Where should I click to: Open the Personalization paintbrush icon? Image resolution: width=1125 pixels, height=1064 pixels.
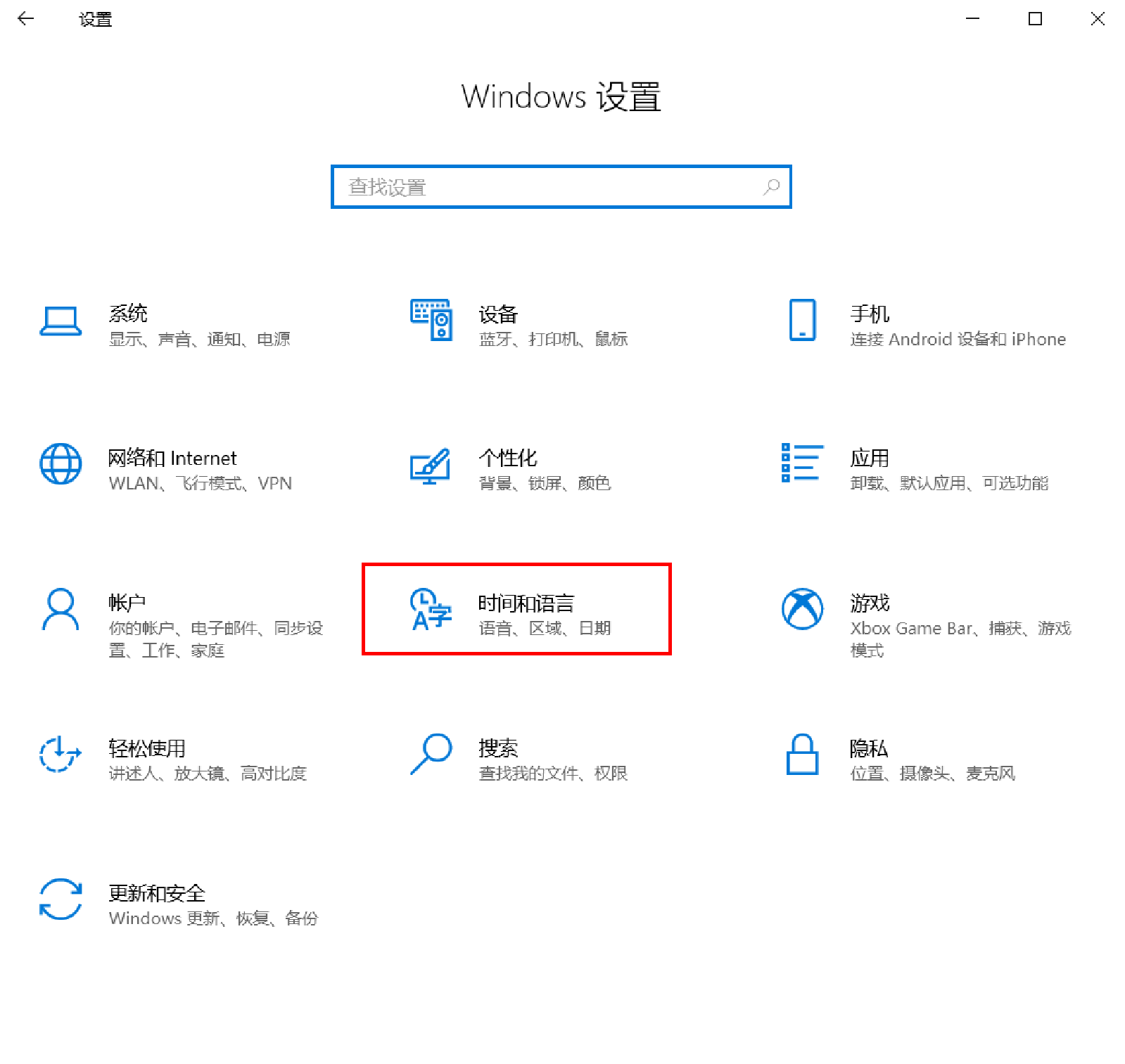(431, 466)
